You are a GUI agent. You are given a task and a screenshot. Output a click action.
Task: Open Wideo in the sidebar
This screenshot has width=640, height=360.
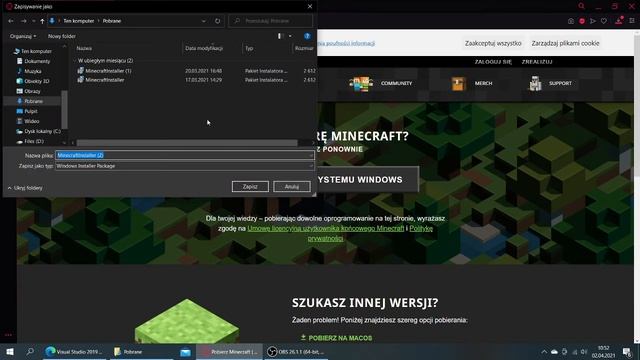pyautogui.click(x=28, y=121)
